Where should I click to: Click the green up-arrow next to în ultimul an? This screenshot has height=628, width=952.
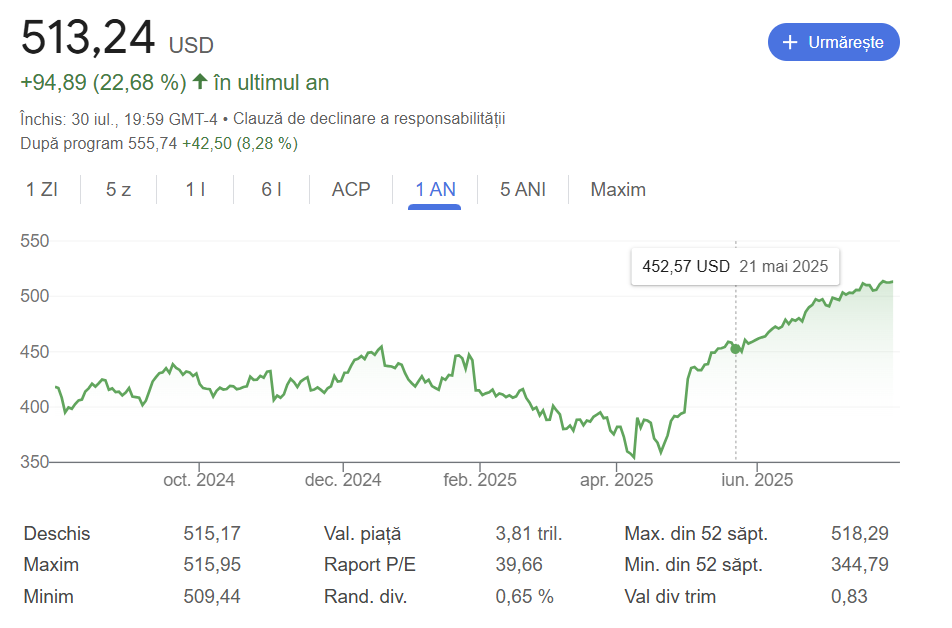[200, 81]
